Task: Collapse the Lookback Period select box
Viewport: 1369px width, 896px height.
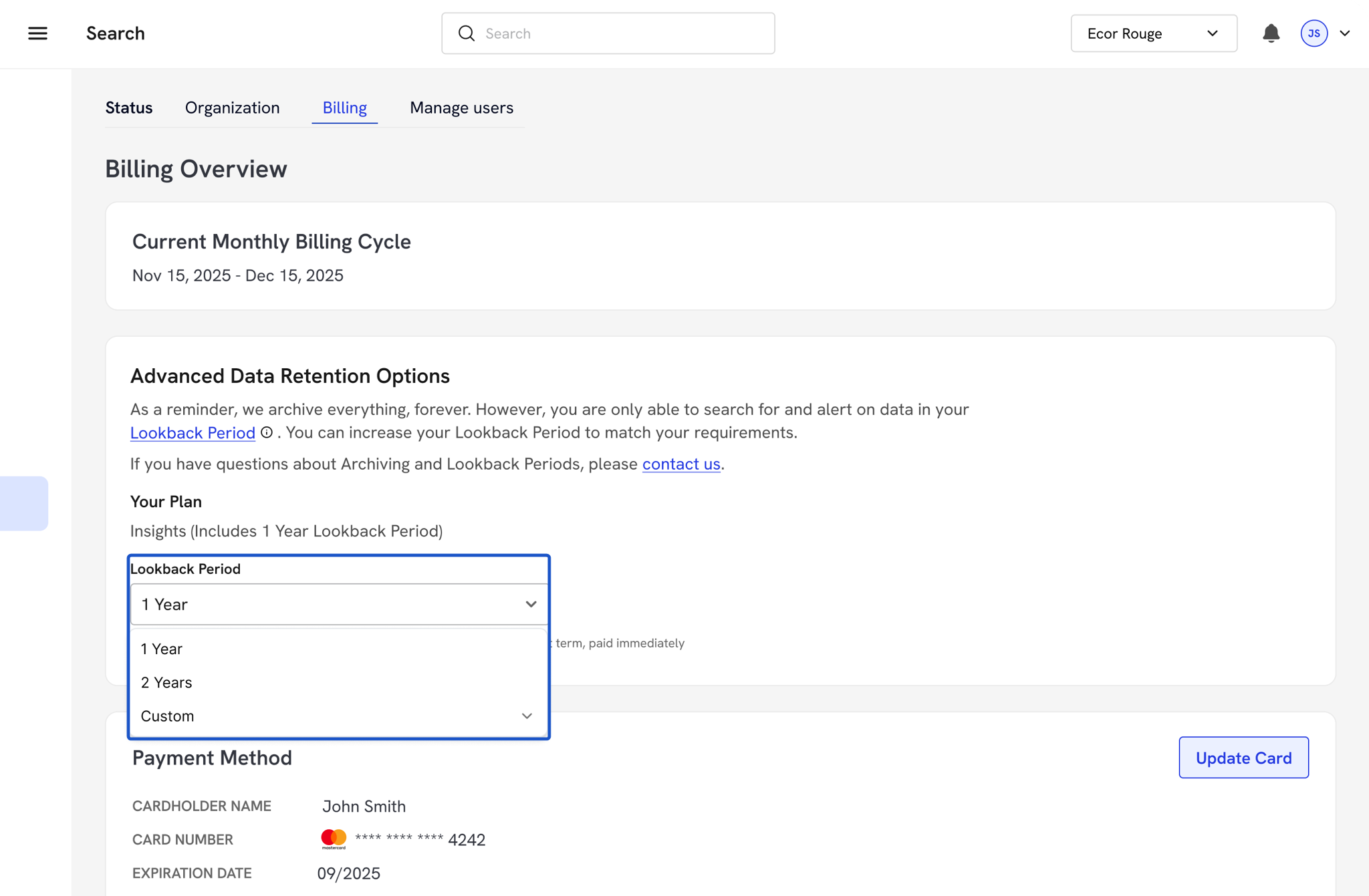Action: click(x=339, y=604)
